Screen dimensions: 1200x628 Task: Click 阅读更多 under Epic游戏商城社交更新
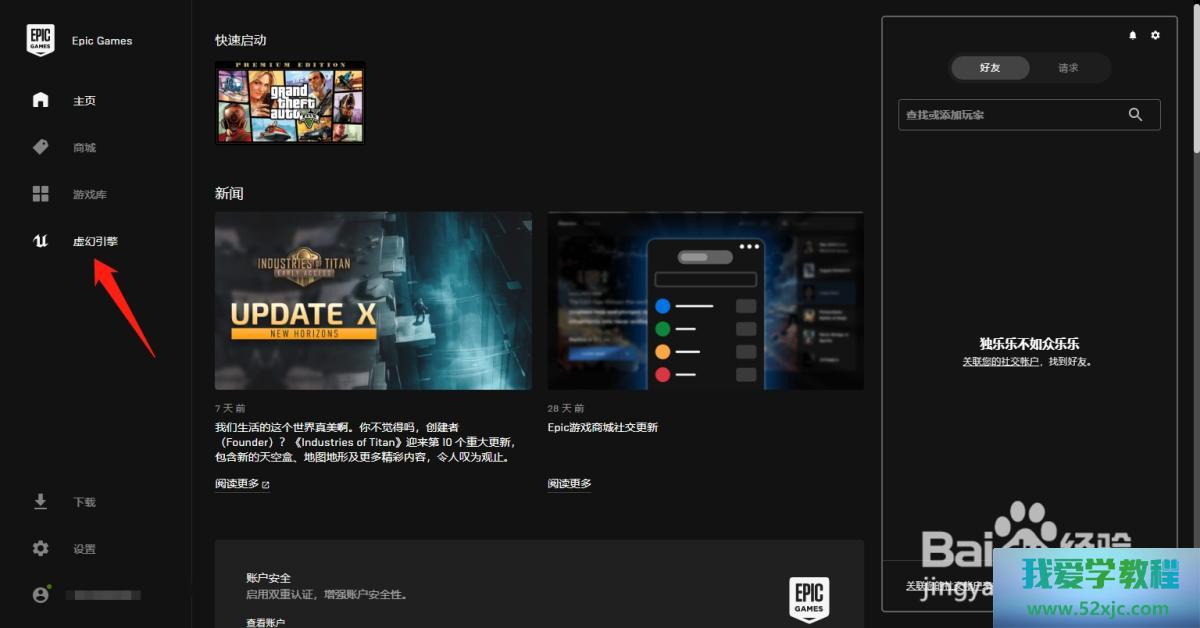[x=569, y=484]
